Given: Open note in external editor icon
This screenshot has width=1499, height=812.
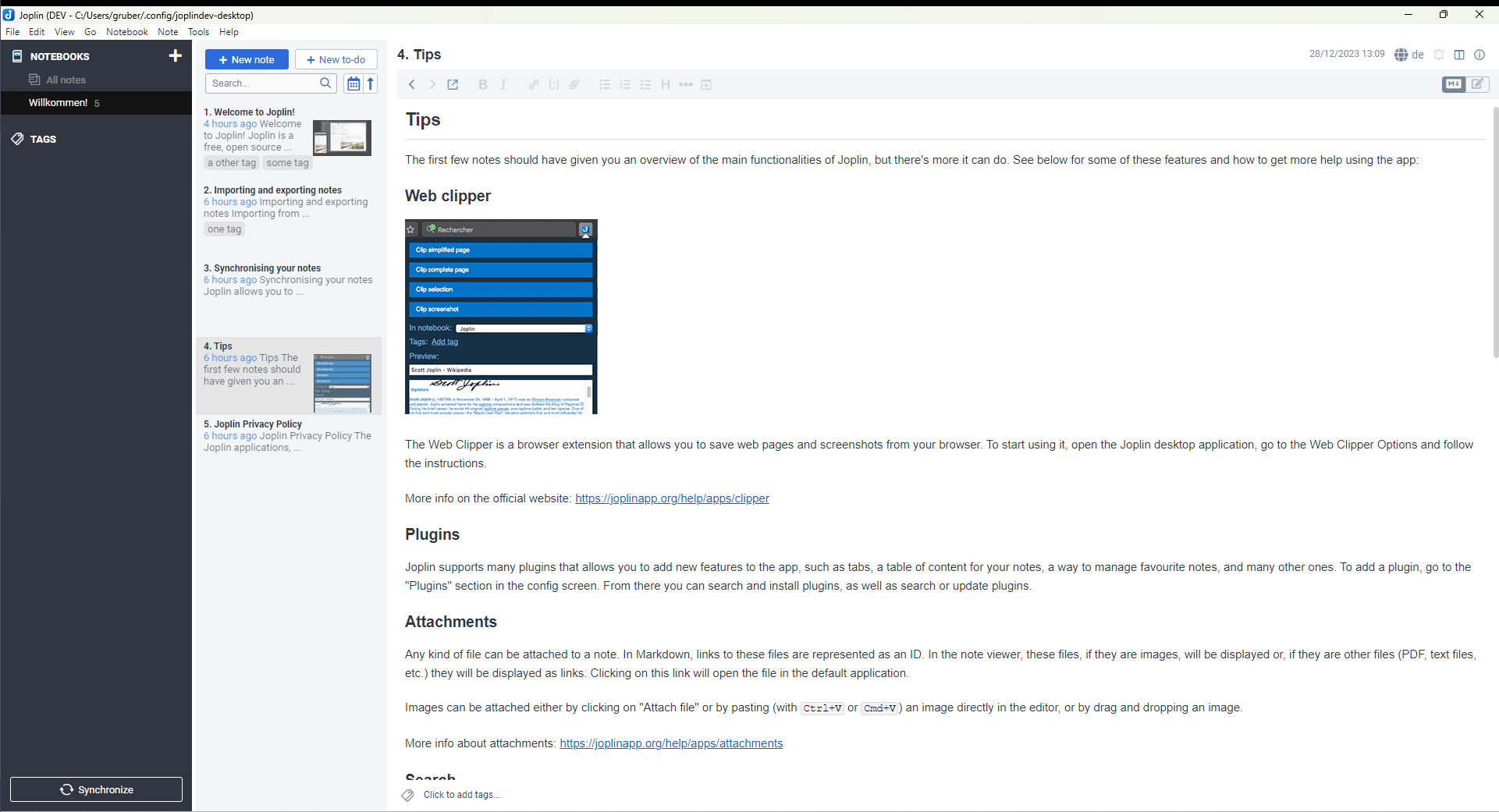Looking at the screenshot, I should [453, 84].
